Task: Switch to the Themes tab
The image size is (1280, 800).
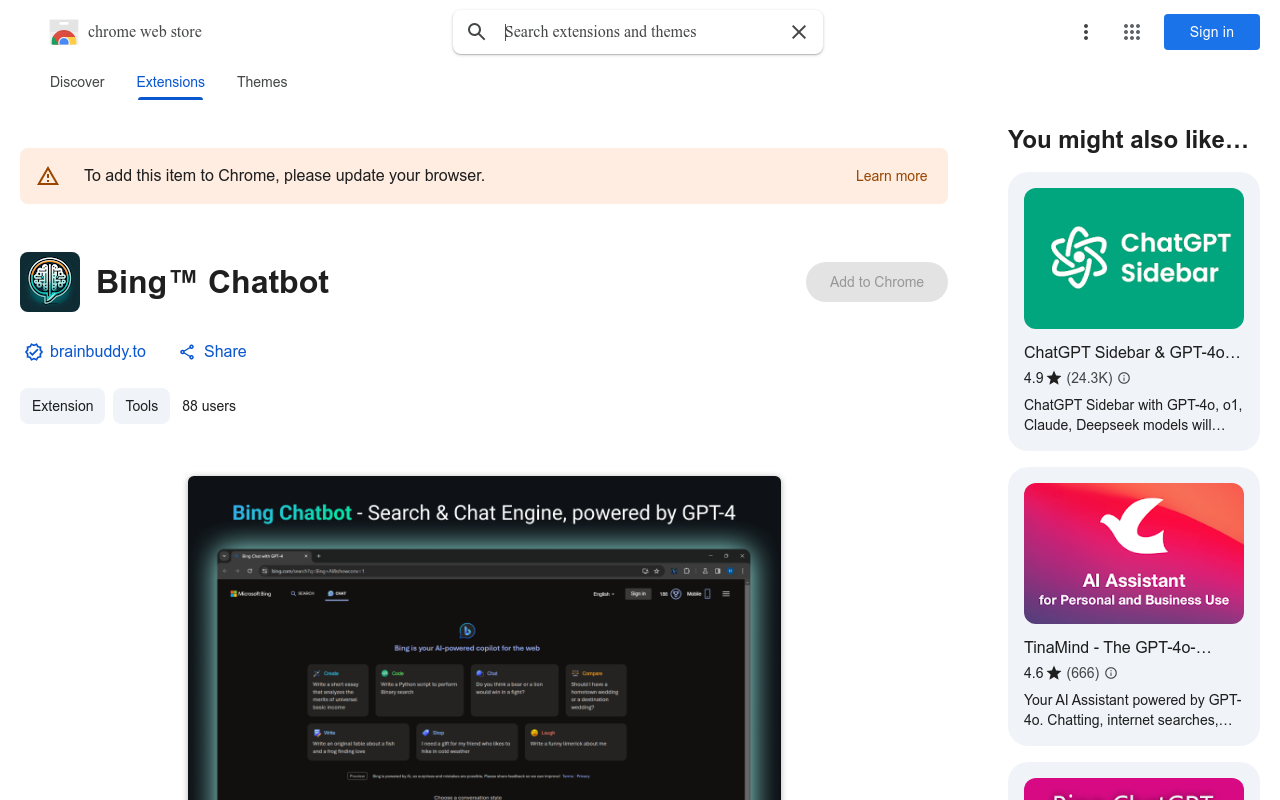Action: (x=261, y=82)
